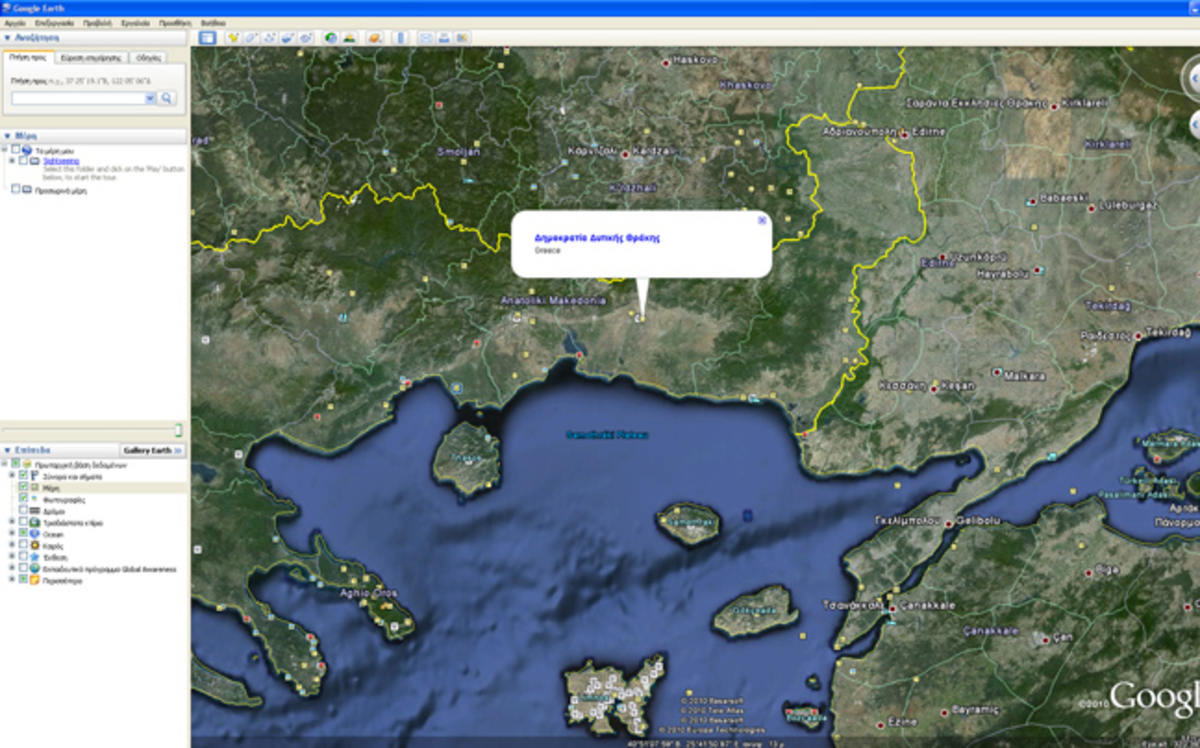1200x748 pixels.
Task: Open the Επεξεργασία menu
Action: click(55, 22)
